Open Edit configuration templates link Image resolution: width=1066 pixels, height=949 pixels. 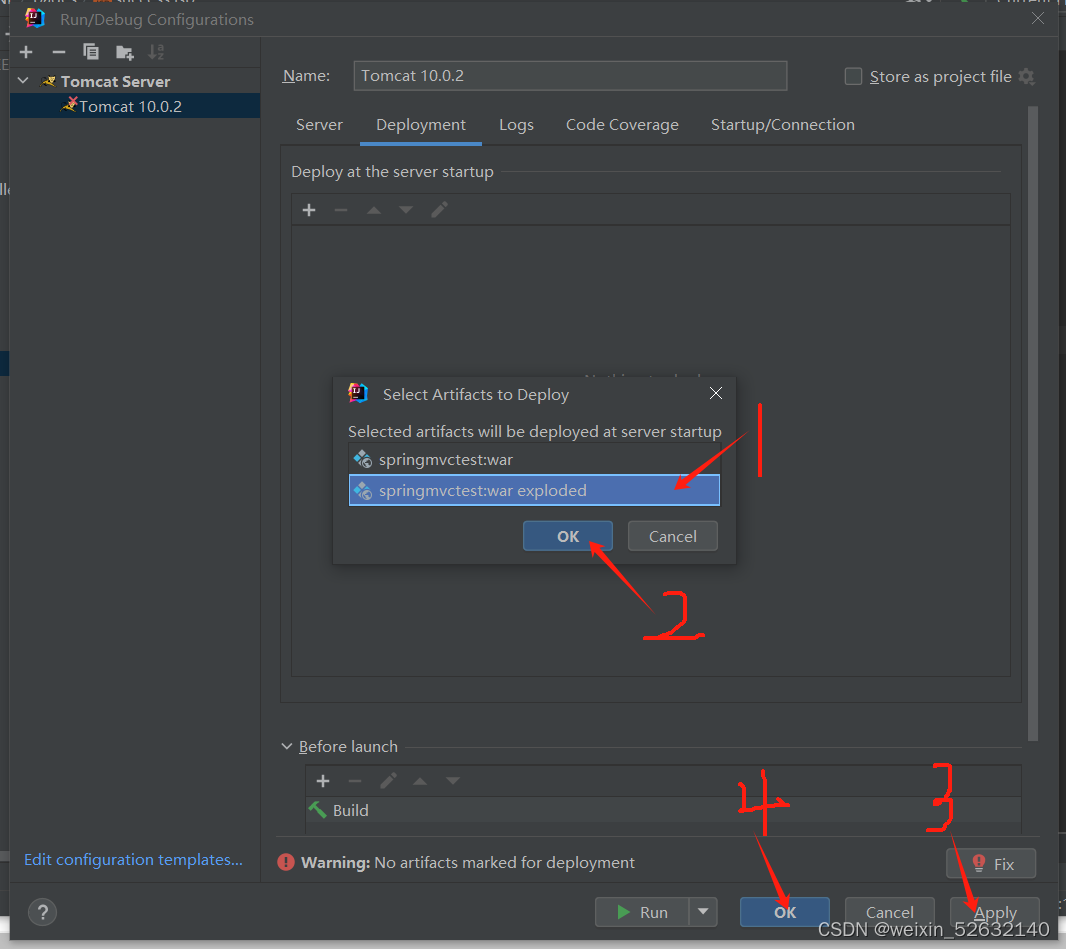(x=133, y=860)
